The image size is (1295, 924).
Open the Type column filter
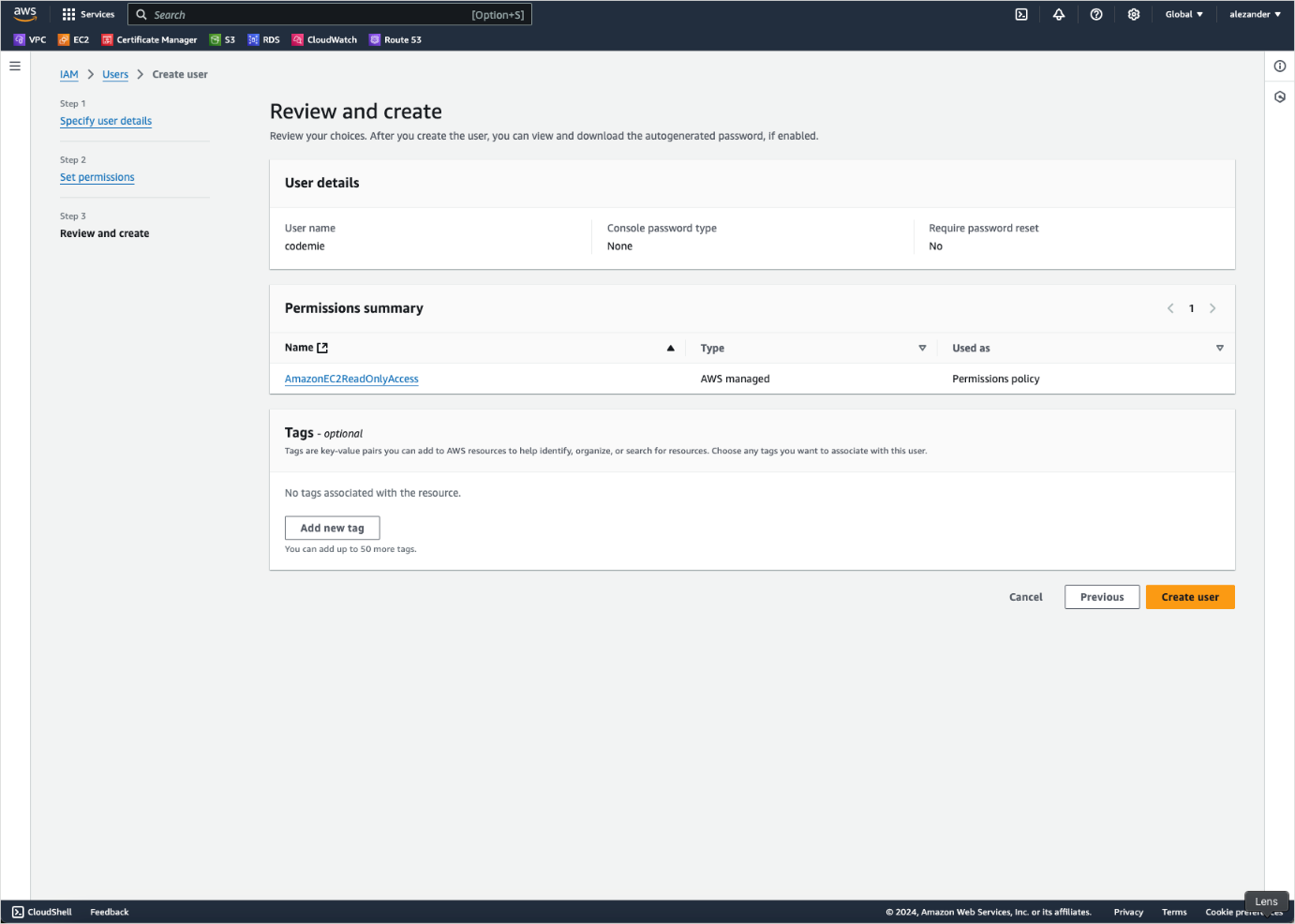coord(922,348)
